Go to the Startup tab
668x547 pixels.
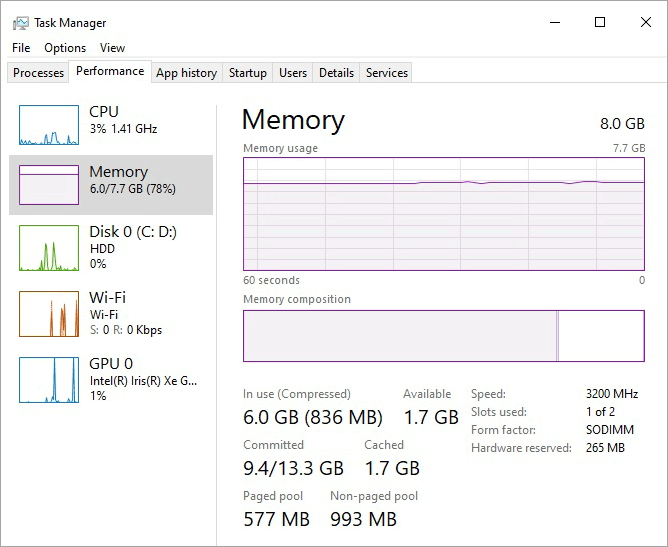248,73
